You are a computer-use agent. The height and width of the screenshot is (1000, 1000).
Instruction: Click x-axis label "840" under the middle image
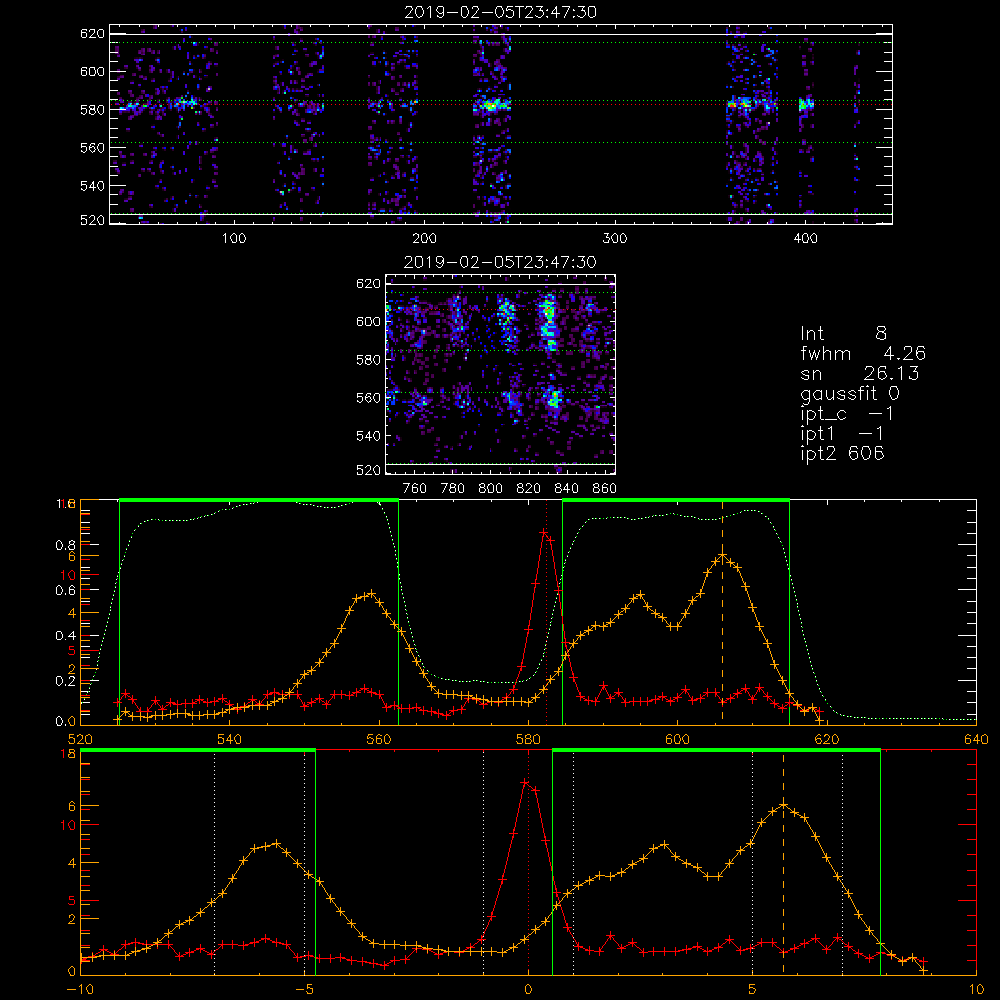click(566, 489)
